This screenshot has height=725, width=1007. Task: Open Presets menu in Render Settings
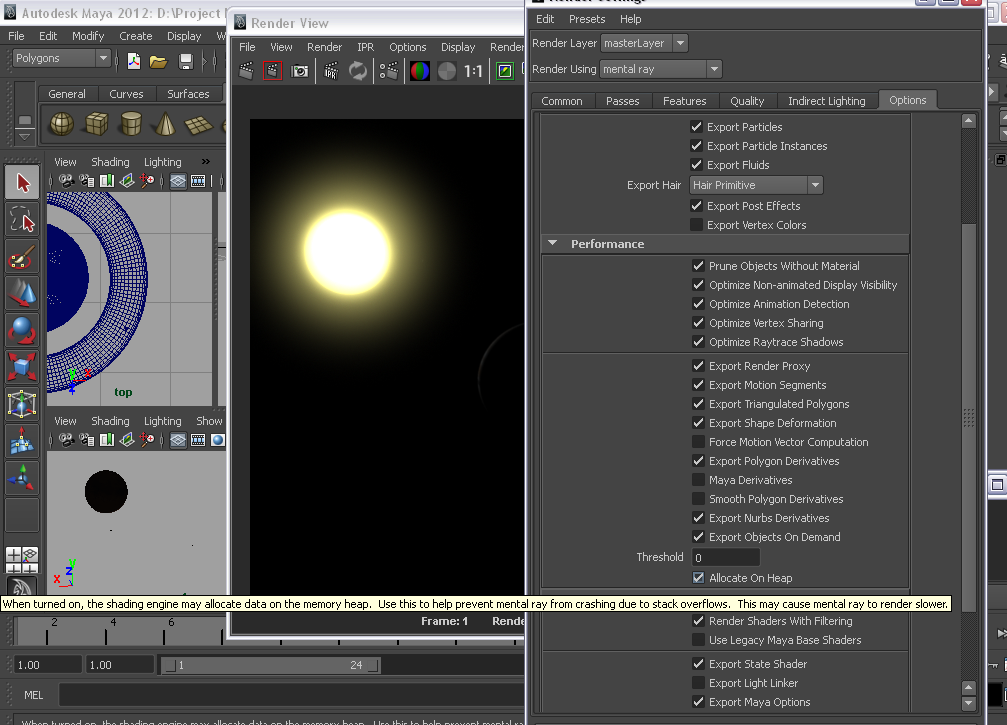point(587,19)
